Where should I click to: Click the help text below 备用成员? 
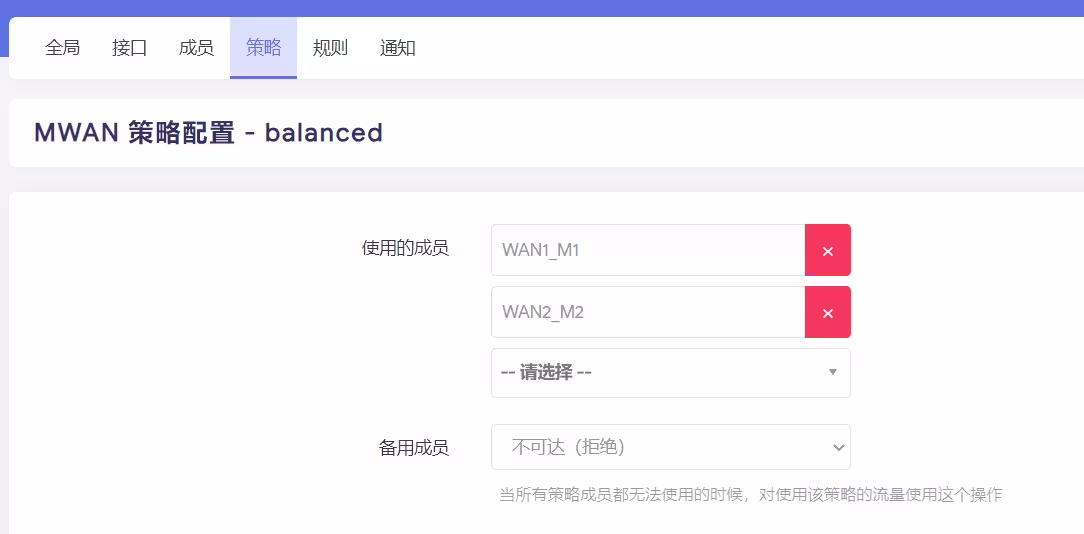pos(750,494)
